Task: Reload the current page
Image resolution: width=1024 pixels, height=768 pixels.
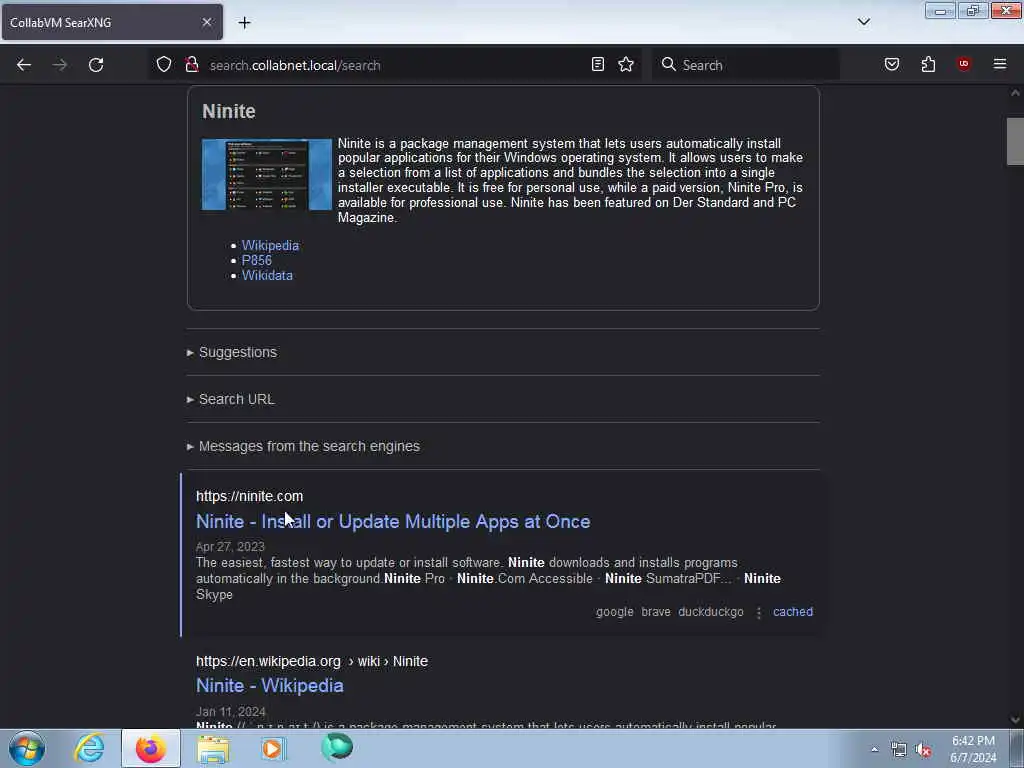Action: (x=96, y=65)
